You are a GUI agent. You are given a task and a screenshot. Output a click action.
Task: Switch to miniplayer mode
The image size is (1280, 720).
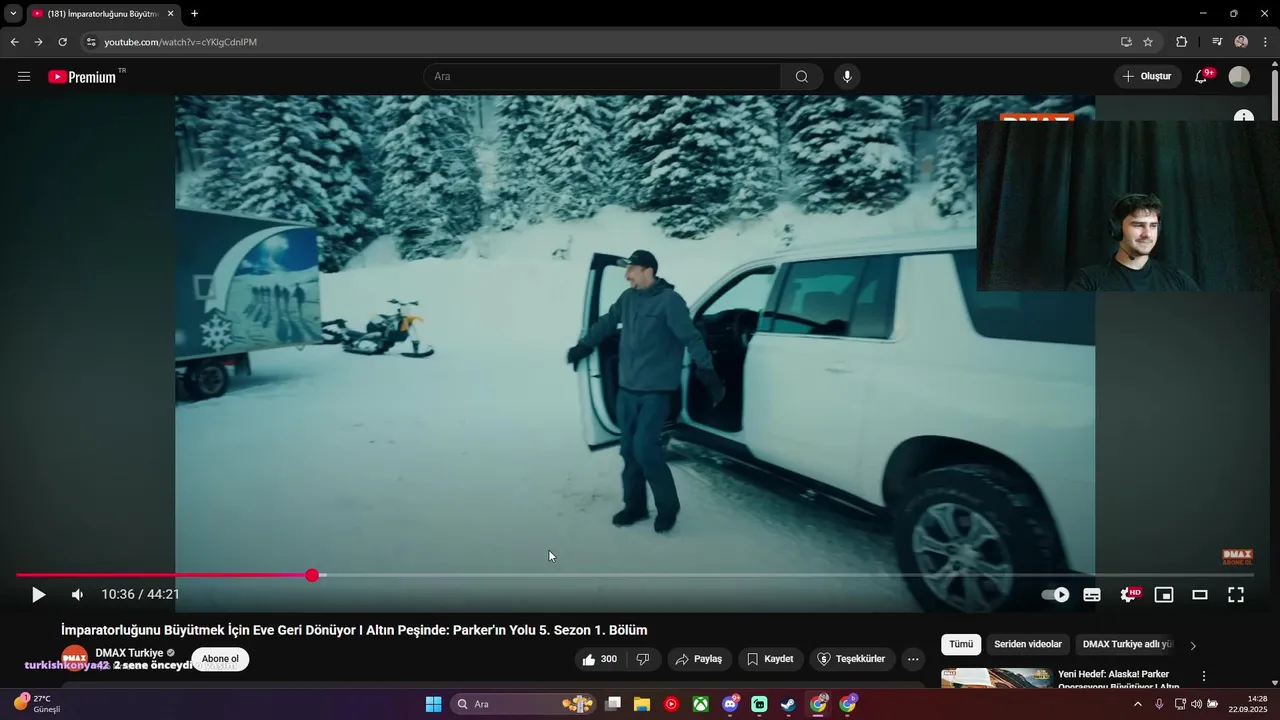pos(1164,595)
